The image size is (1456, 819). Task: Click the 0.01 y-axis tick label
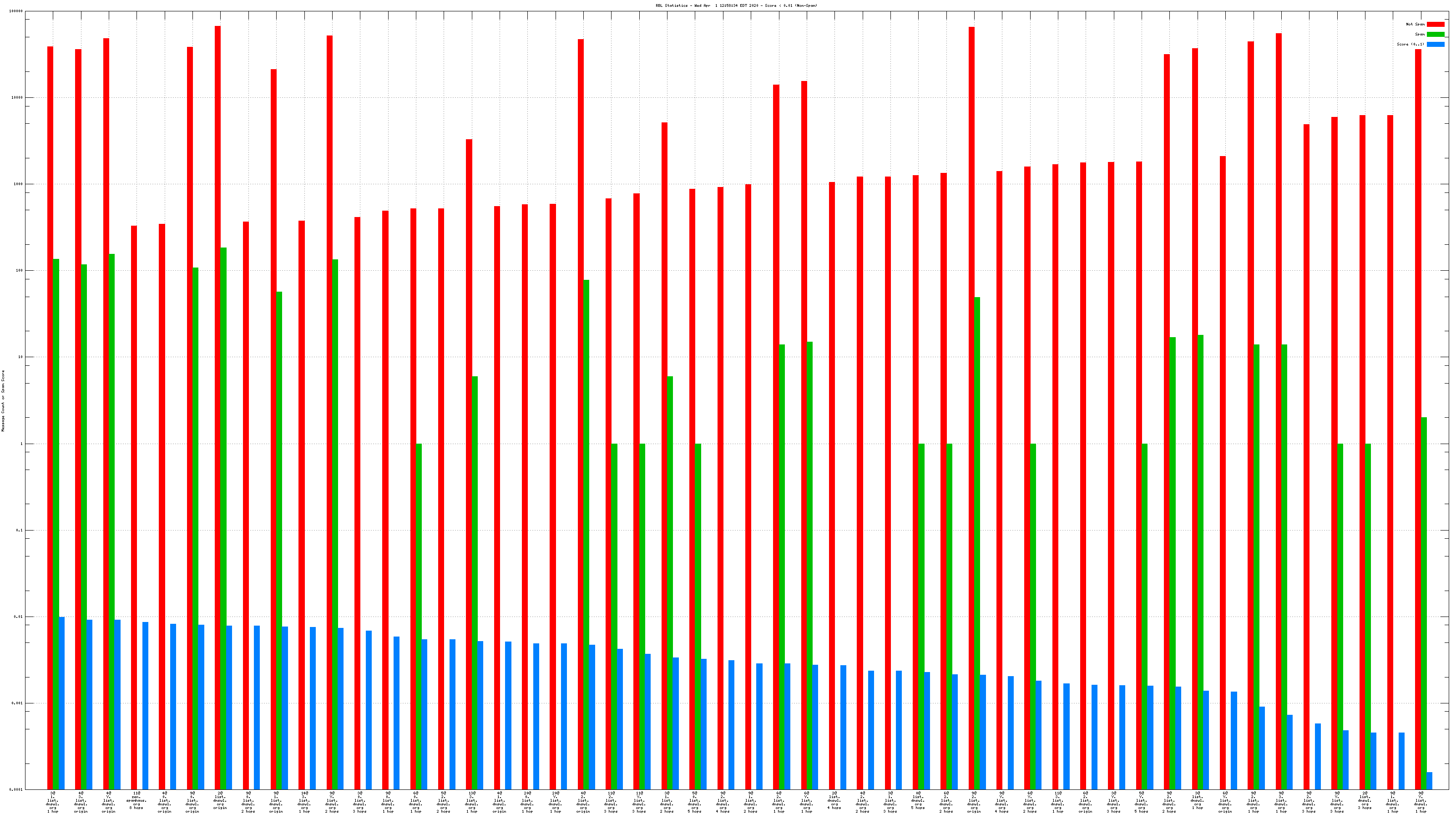tap(18, 617)
